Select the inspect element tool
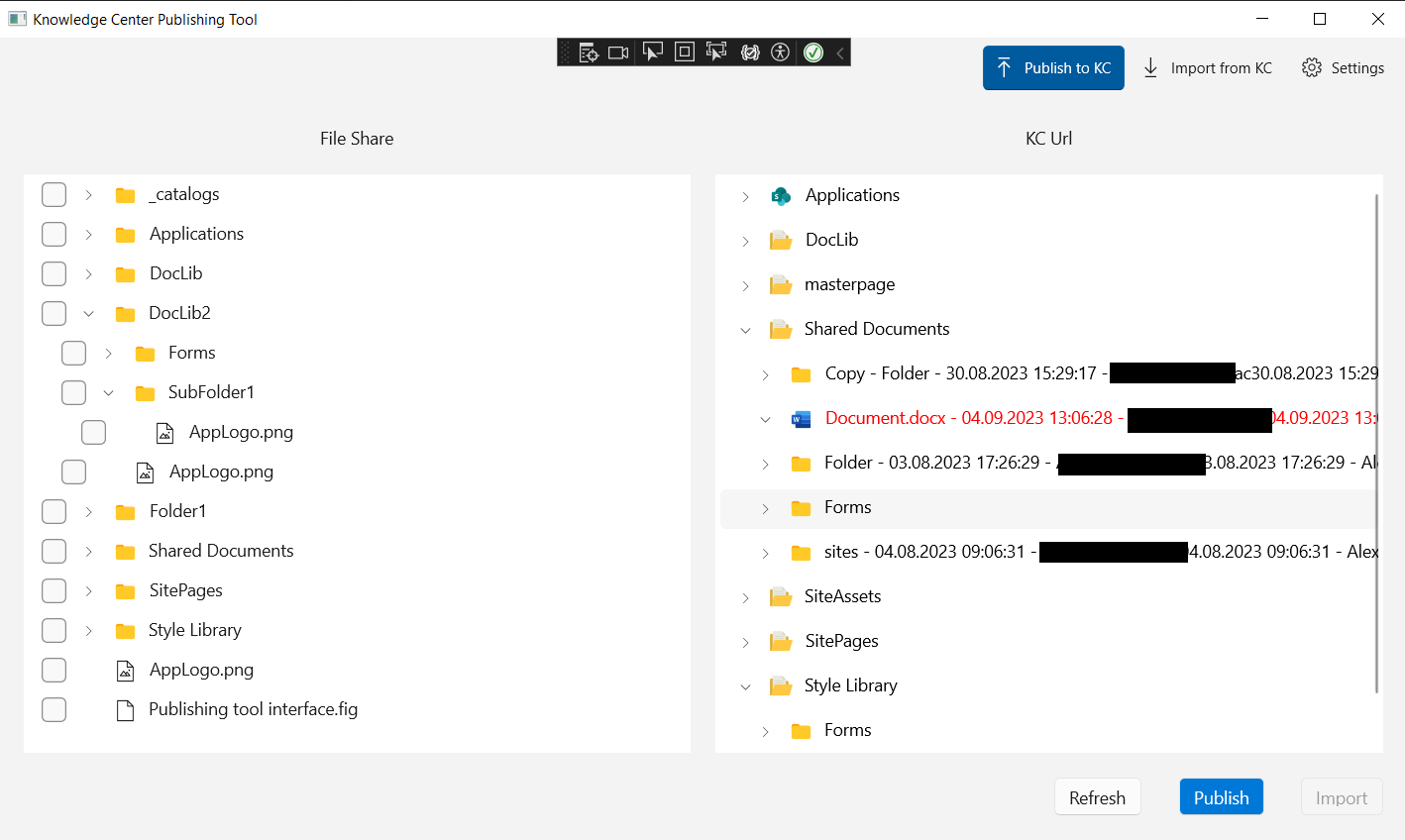Screen dimensions: 1405x840 pyautogui.click(x=589, y=52)
